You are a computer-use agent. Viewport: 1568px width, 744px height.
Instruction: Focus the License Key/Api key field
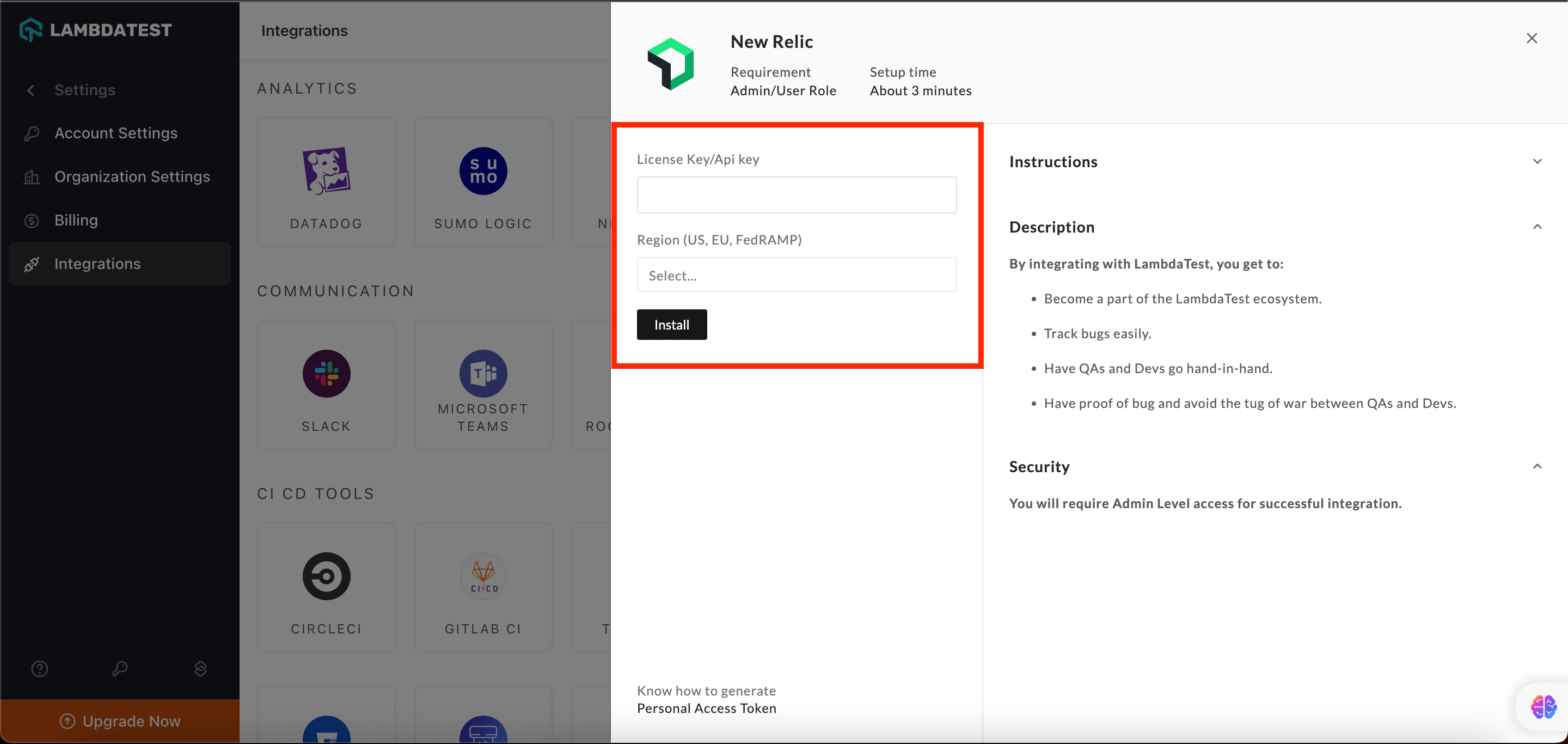pyautogui.click(x=796, y=195)
